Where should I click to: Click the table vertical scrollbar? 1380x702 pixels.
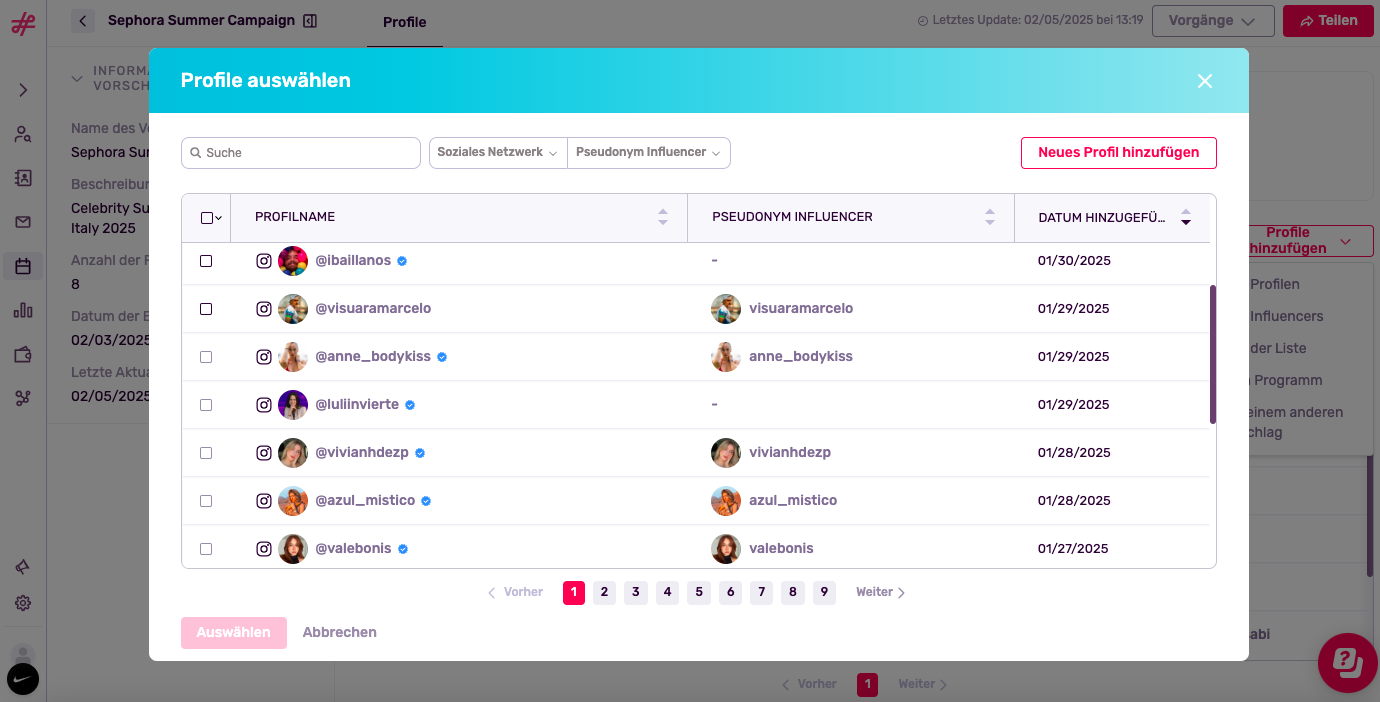click(x=1213, y=355)
